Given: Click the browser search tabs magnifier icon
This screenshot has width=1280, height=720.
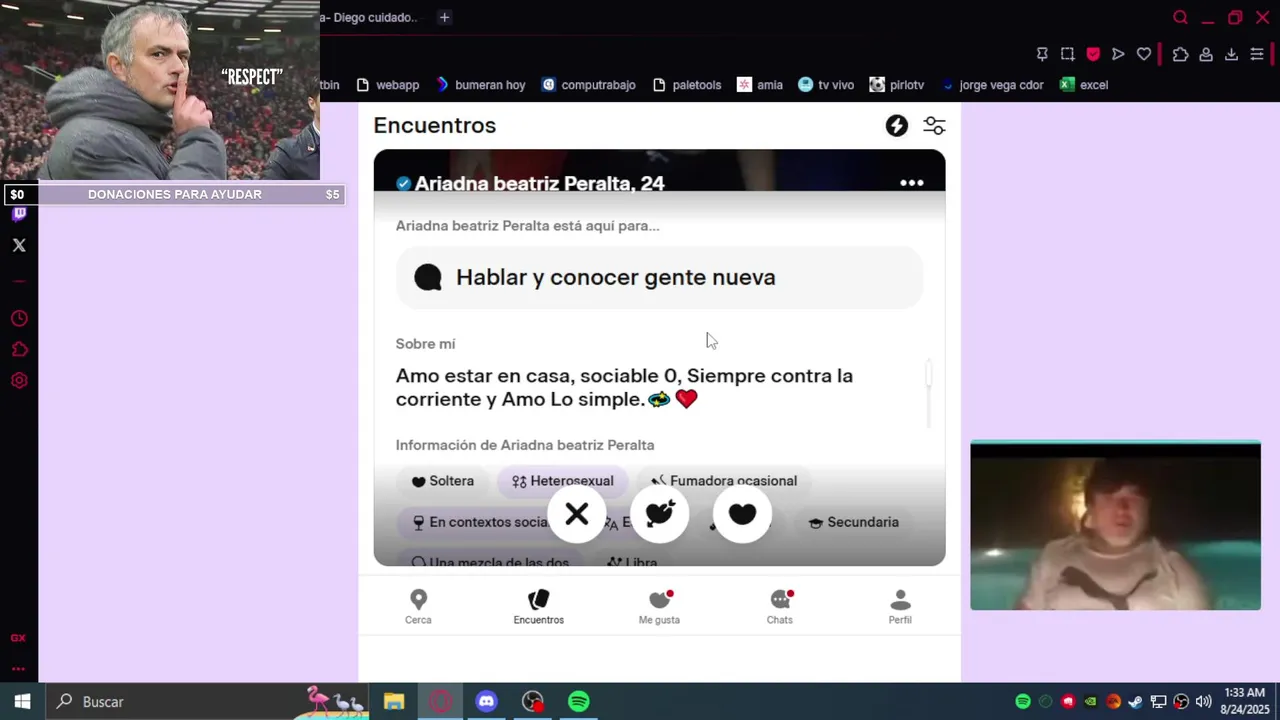Looking at the screenshot, I should pyautogui.click(x=1180, y=17).
